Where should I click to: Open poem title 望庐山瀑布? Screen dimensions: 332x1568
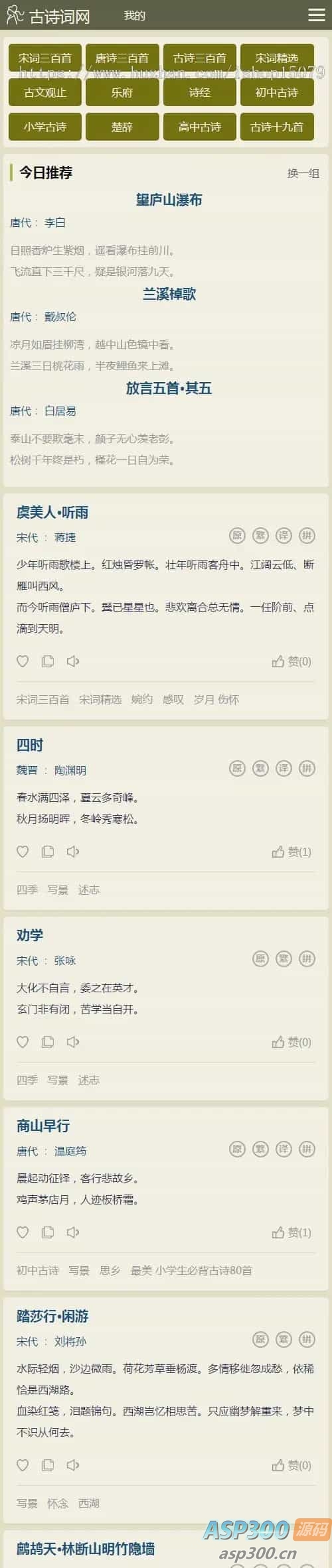click(169, 200)
